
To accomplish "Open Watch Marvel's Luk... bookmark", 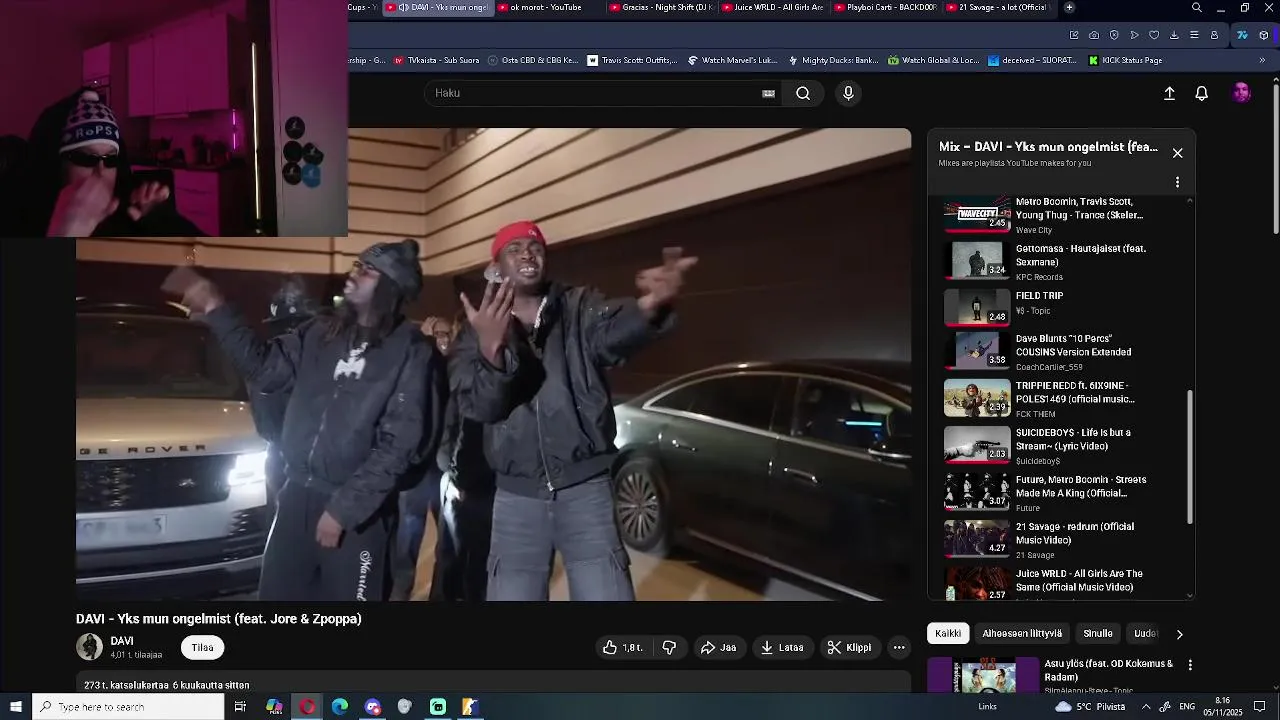I will 732,60.
